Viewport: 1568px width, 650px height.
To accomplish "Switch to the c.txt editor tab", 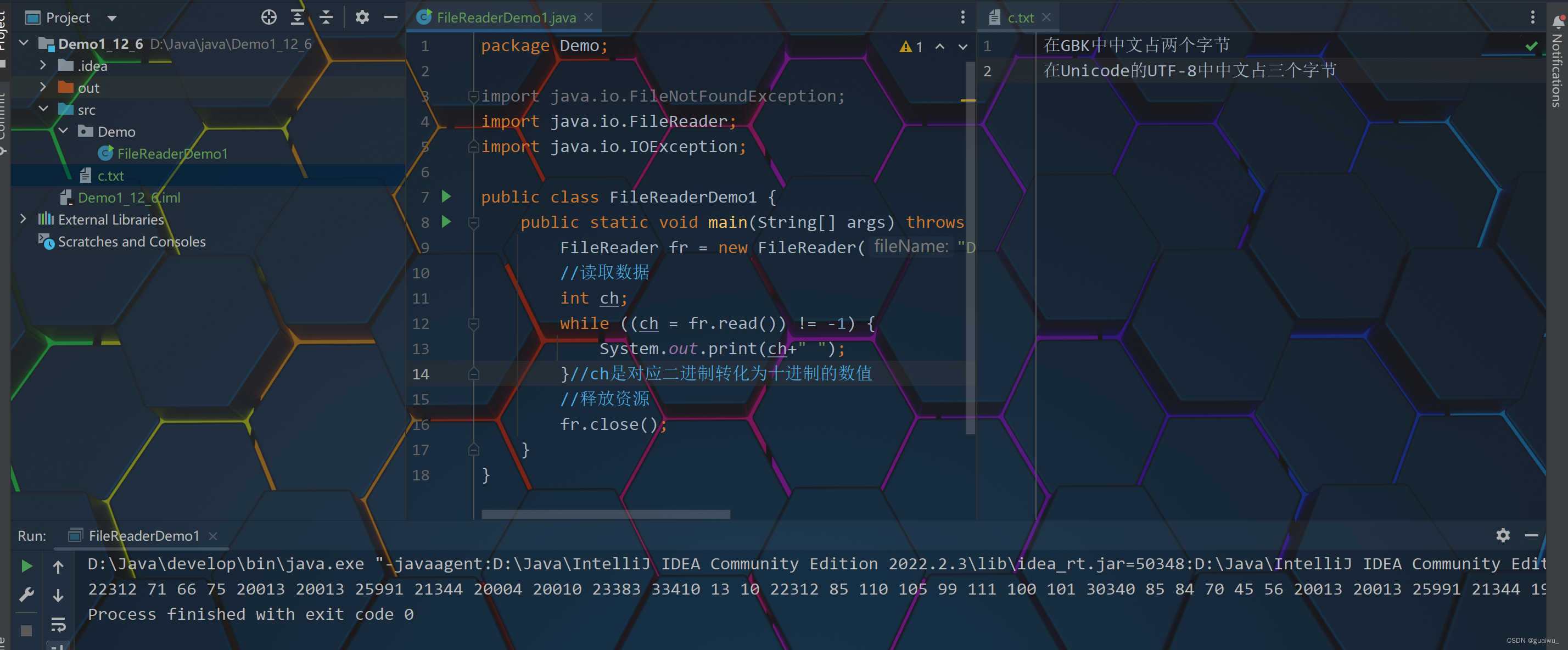I will (1021, 18).
